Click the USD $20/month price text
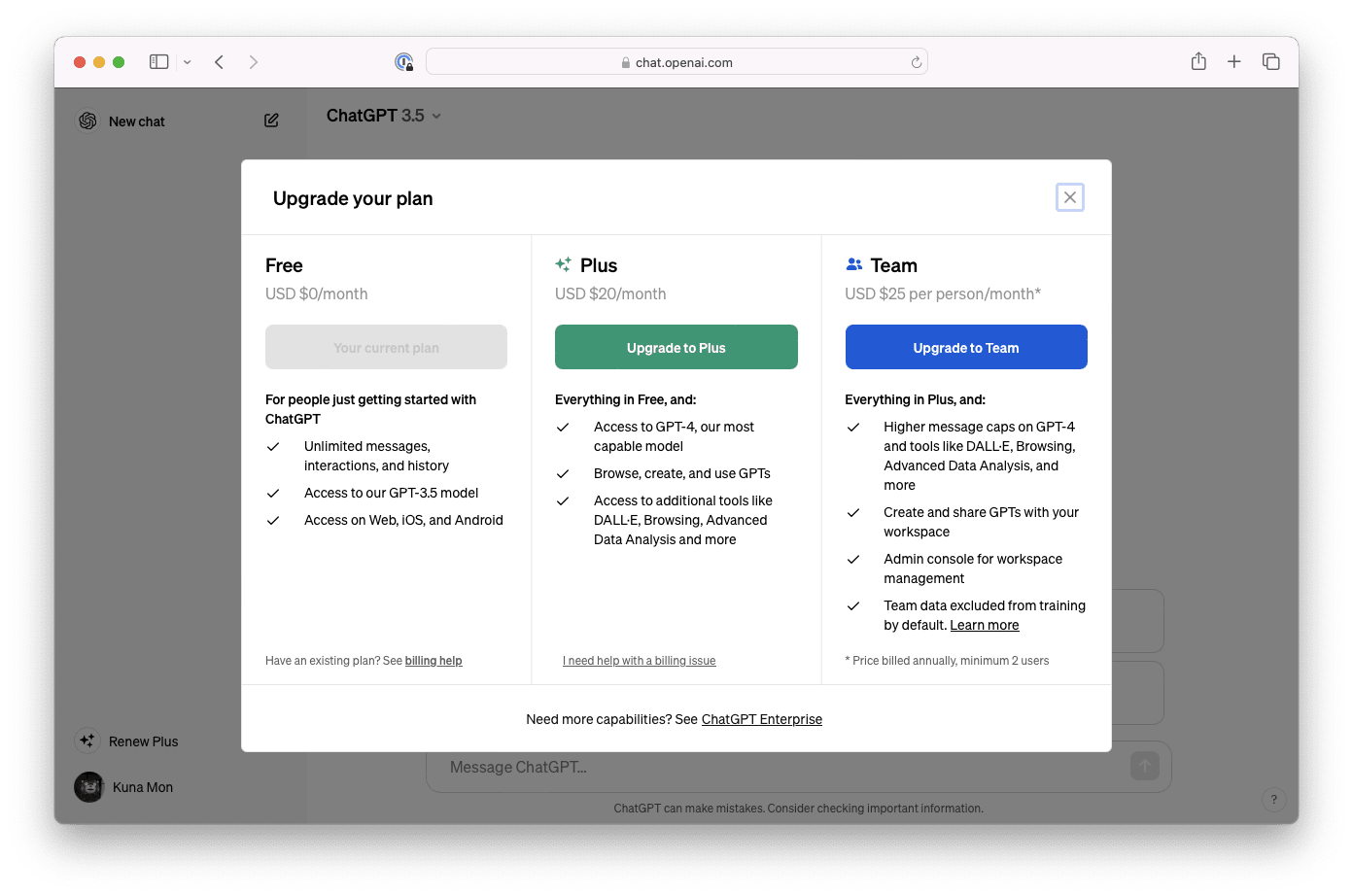 [x=610, y=293]
